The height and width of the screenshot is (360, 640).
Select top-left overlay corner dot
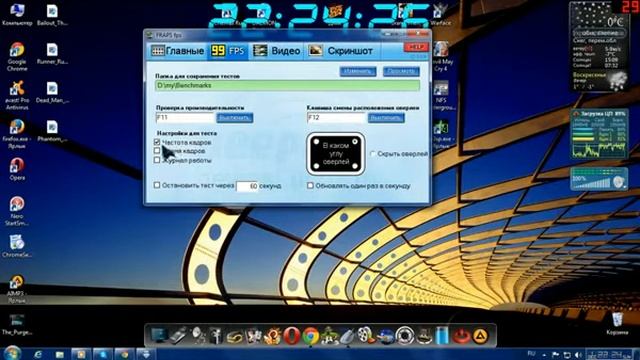tap(316, 142)
